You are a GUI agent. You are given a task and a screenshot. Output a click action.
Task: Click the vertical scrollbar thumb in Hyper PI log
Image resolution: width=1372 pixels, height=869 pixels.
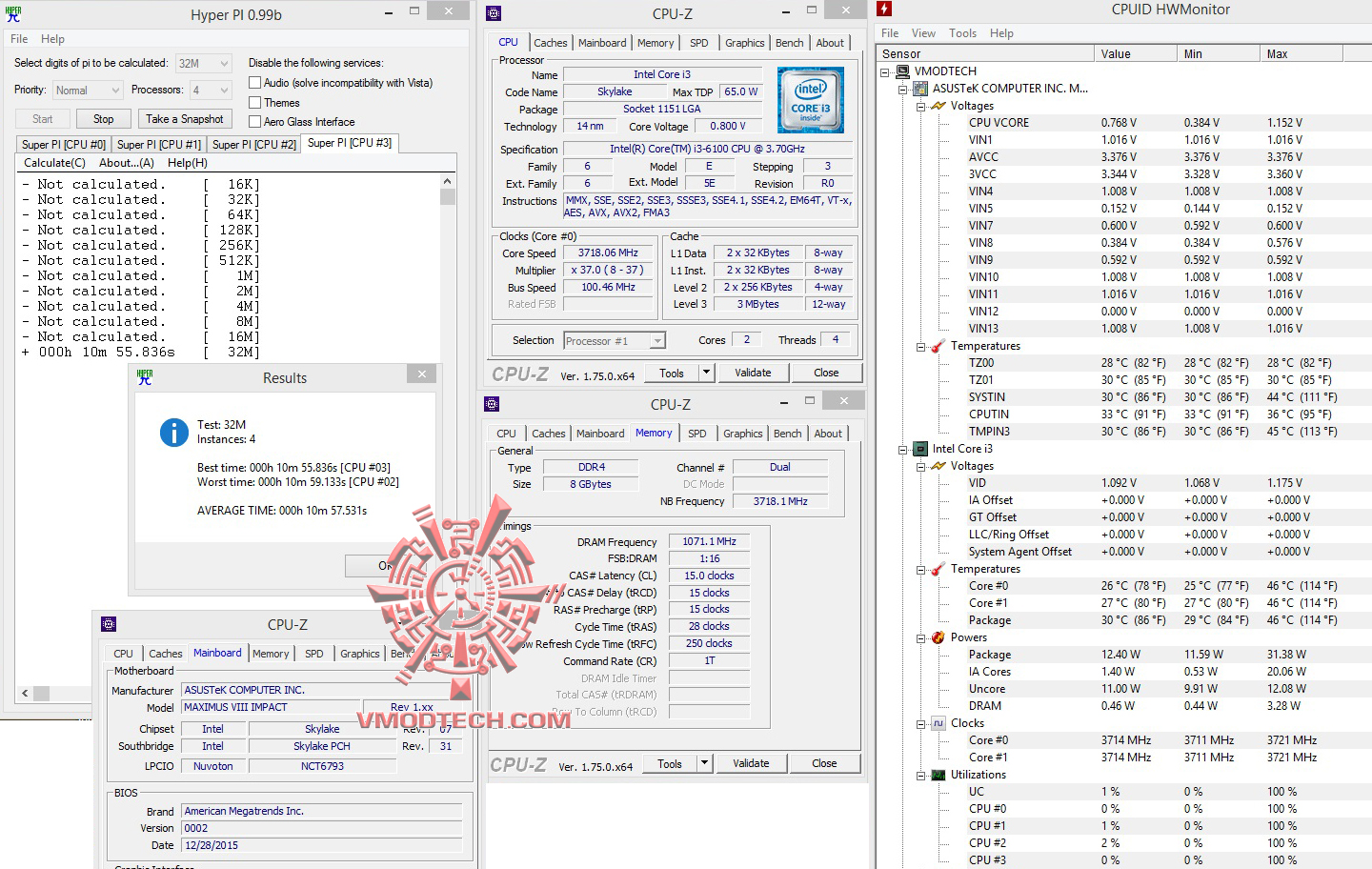click(x=448, y=196)
